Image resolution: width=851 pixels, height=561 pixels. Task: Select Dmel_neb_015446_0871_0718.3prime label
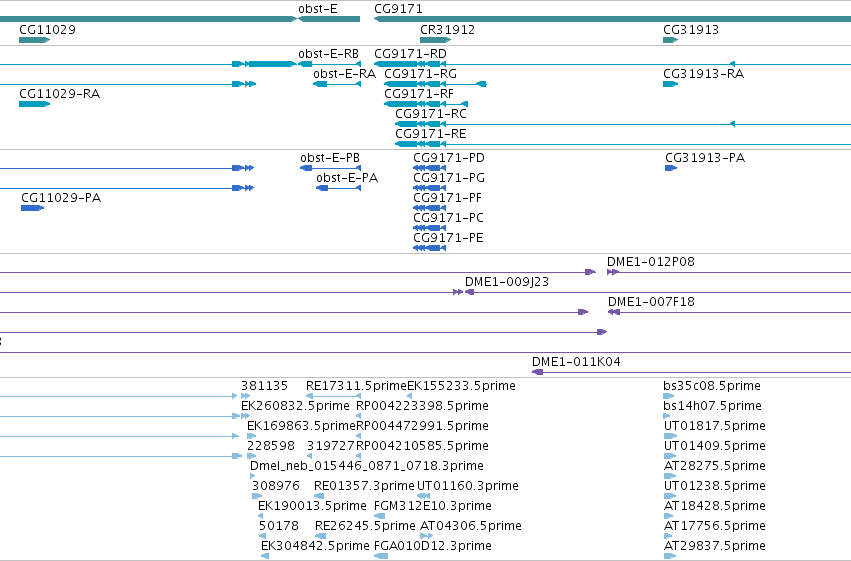tap(367, 466)
